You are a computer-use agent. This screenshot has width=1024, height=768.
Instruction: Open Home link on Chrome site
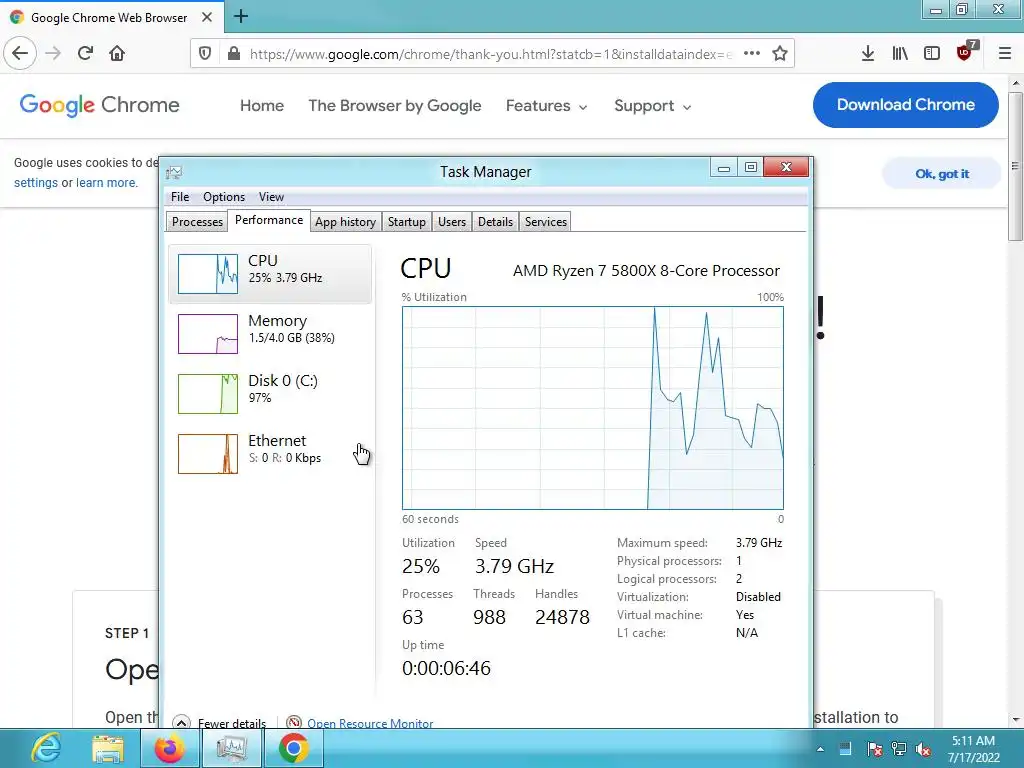click(262, 106)
